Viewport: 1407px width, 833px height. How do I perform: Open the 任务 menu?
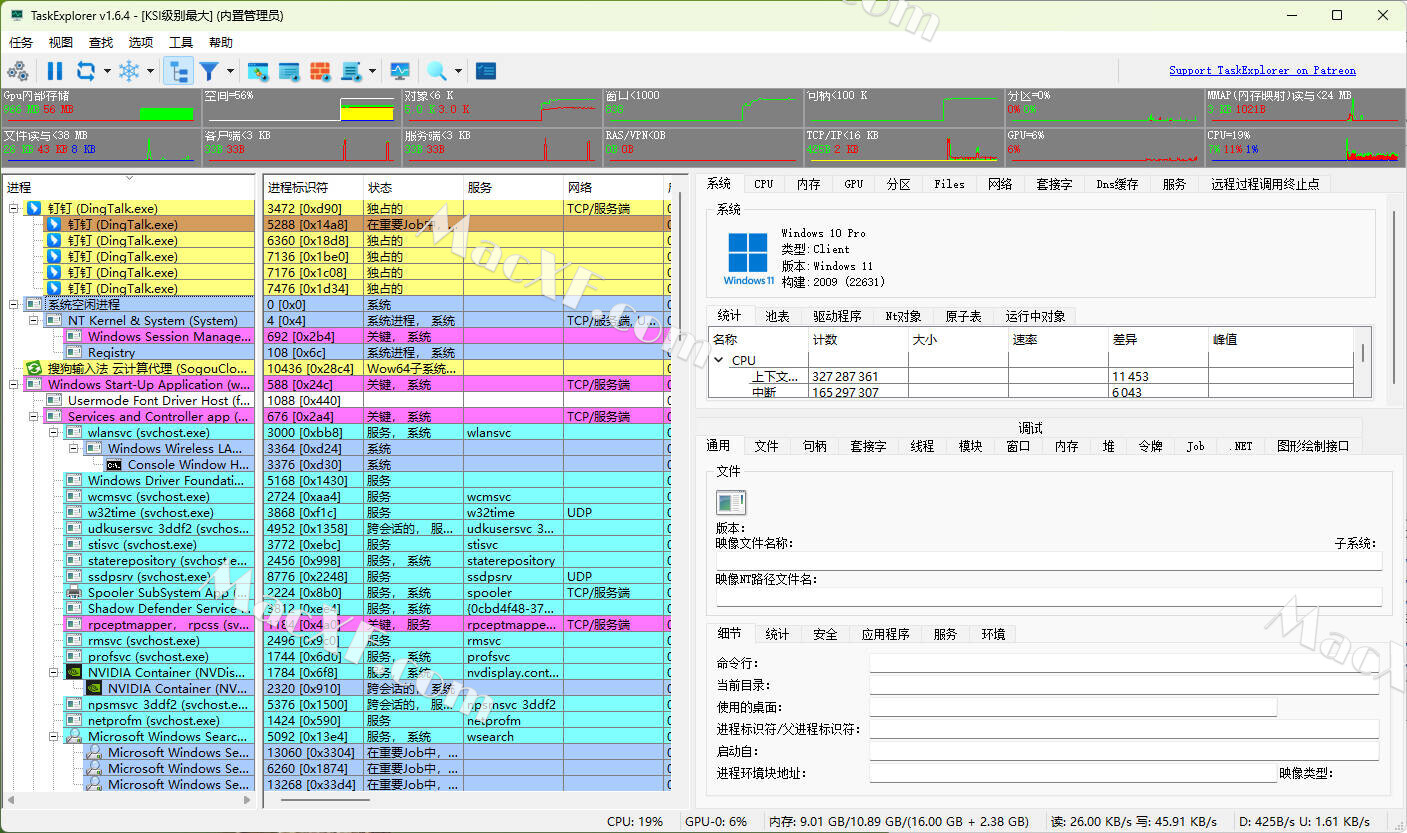click(21, 43)
